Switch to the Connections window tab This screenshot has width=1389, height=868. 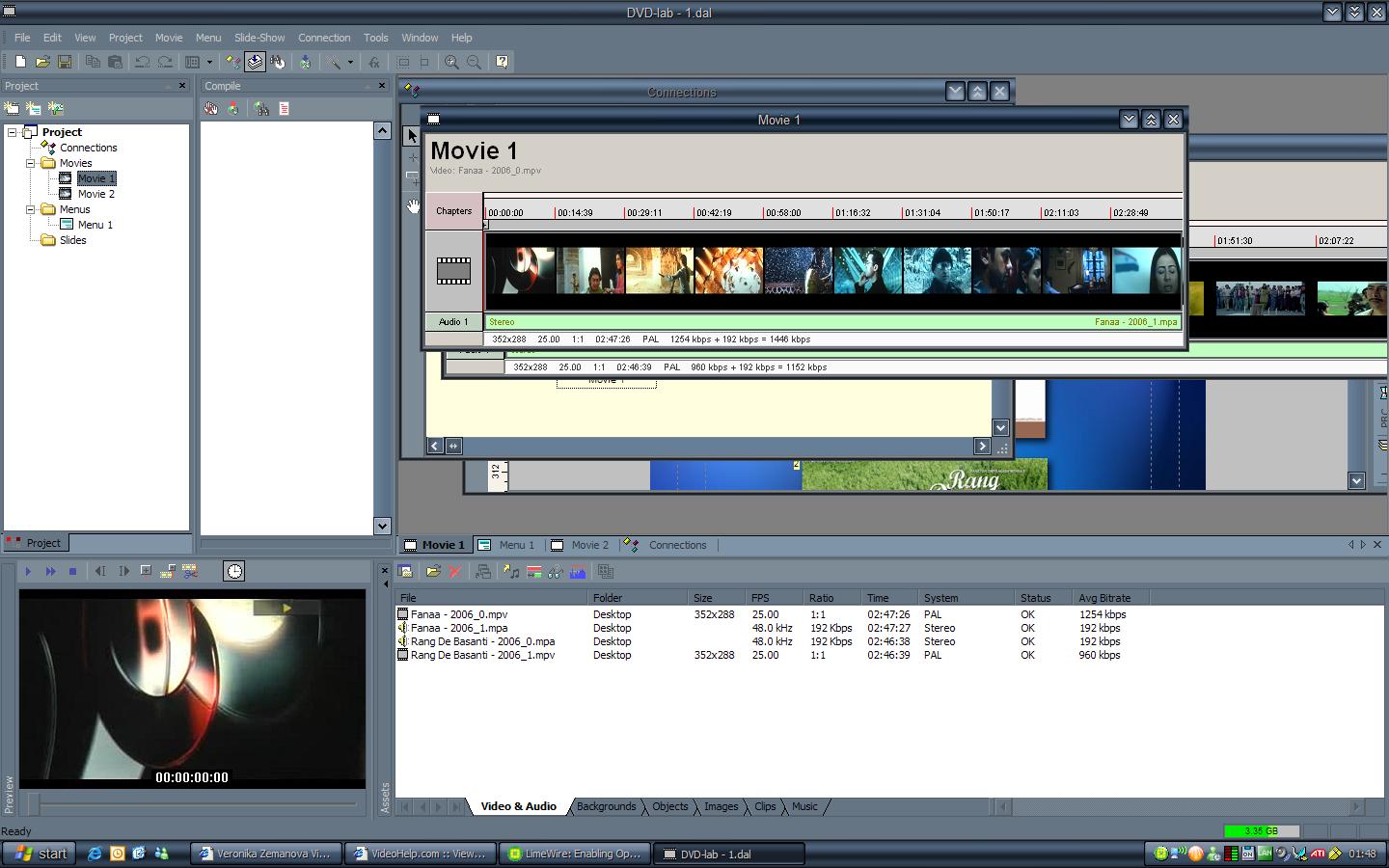click(667, 545)
